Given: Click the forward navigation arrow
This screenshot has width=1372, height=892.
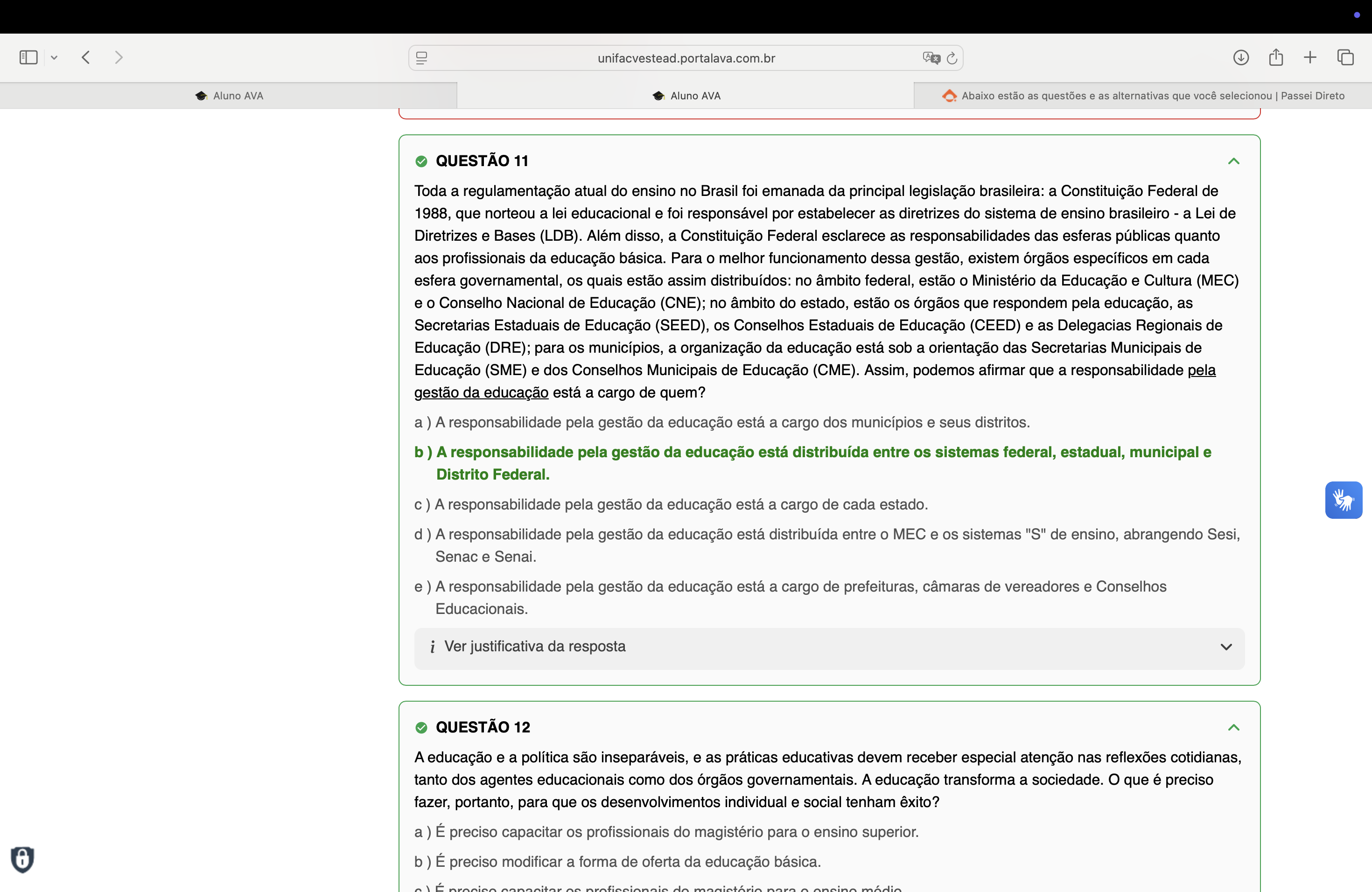Looking at the screenshot, I should (x=119, y=58).
